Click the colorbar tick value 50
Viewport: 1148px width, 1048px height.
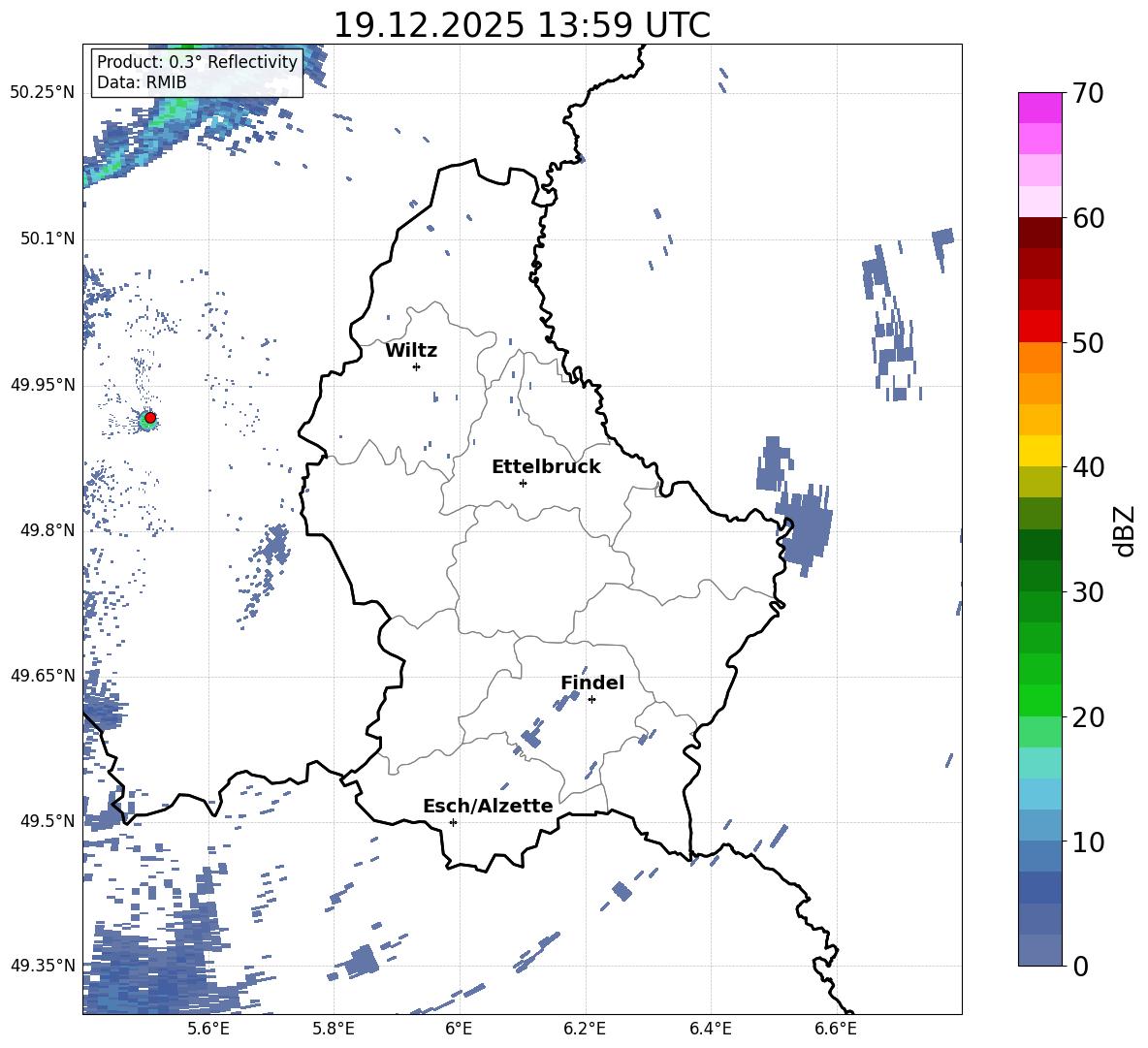pos(1088,343)
